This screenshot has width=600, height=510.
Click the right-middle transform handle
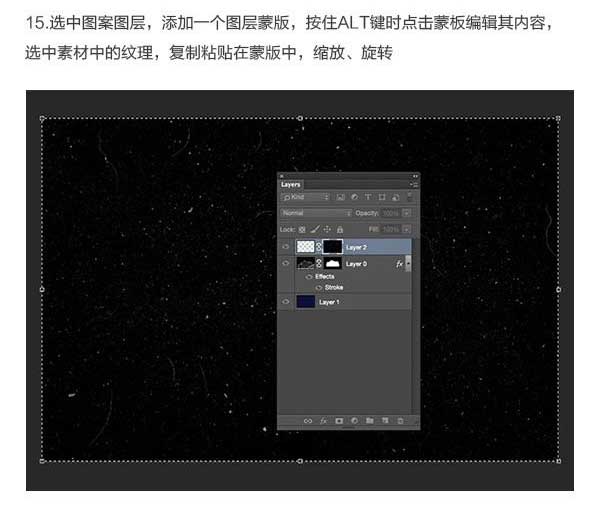(559, 290)
